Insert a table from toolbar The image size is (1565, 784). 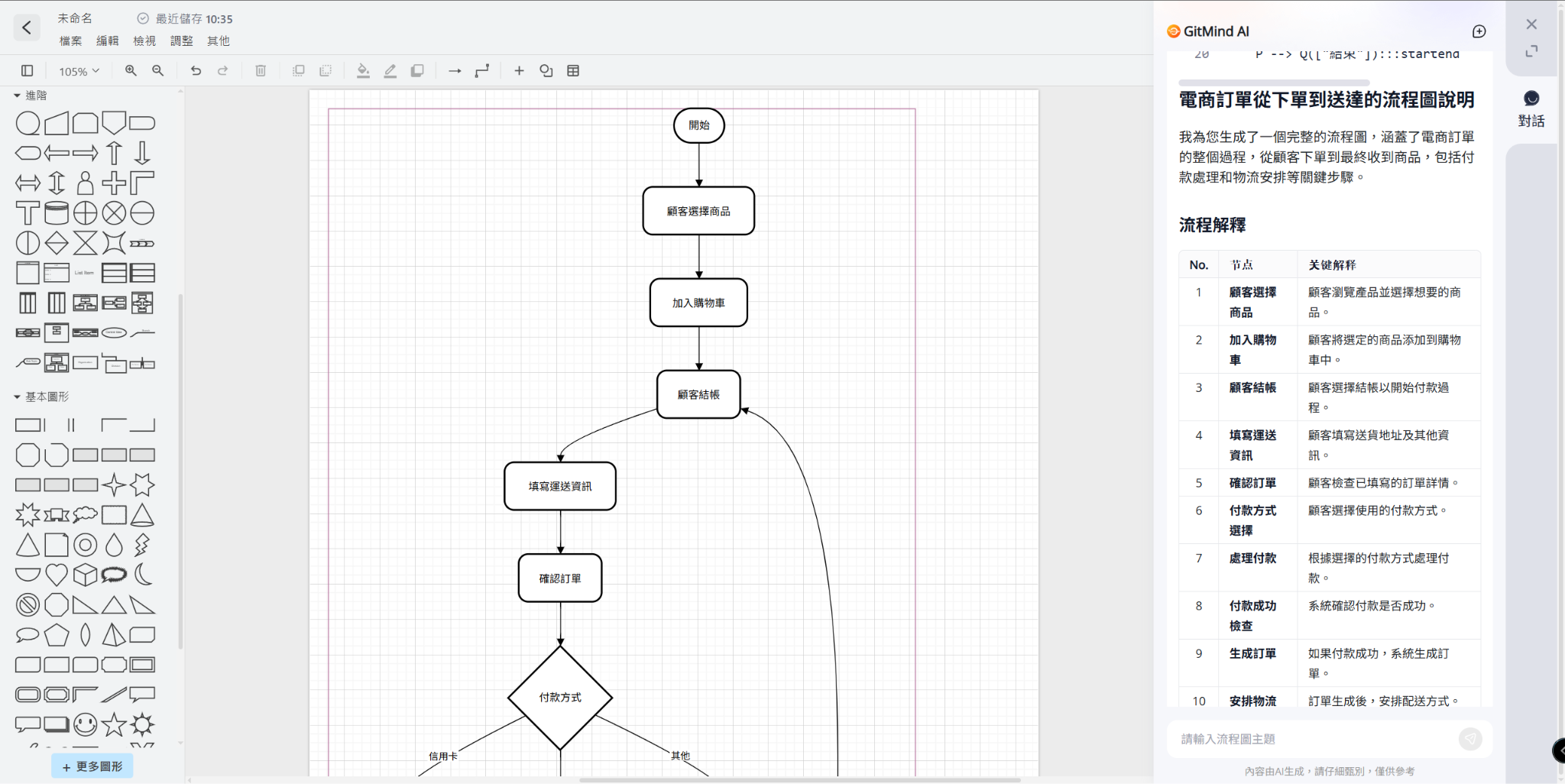(x=573, y=71)
